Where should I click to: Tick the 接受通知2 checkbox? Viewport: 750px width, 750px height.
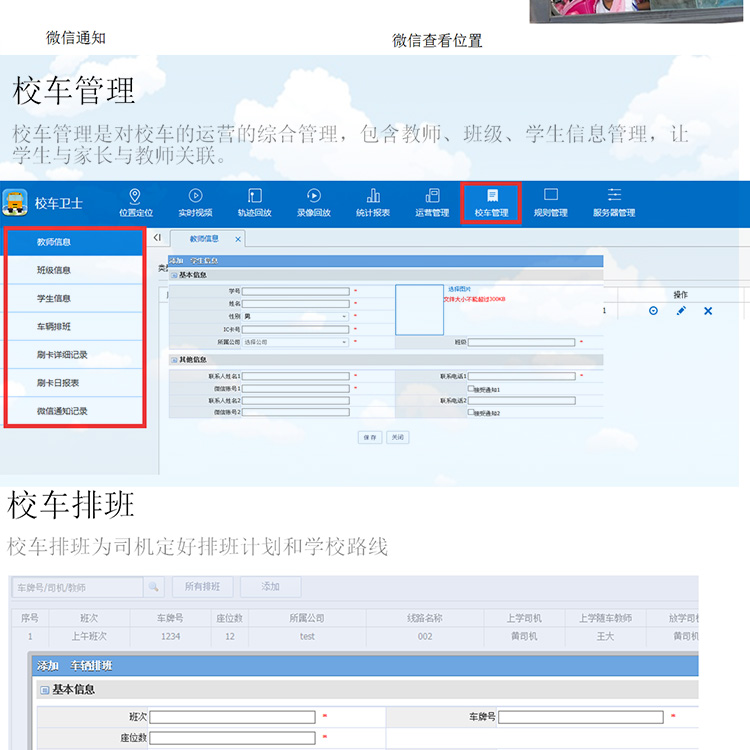tap(471, 412)
